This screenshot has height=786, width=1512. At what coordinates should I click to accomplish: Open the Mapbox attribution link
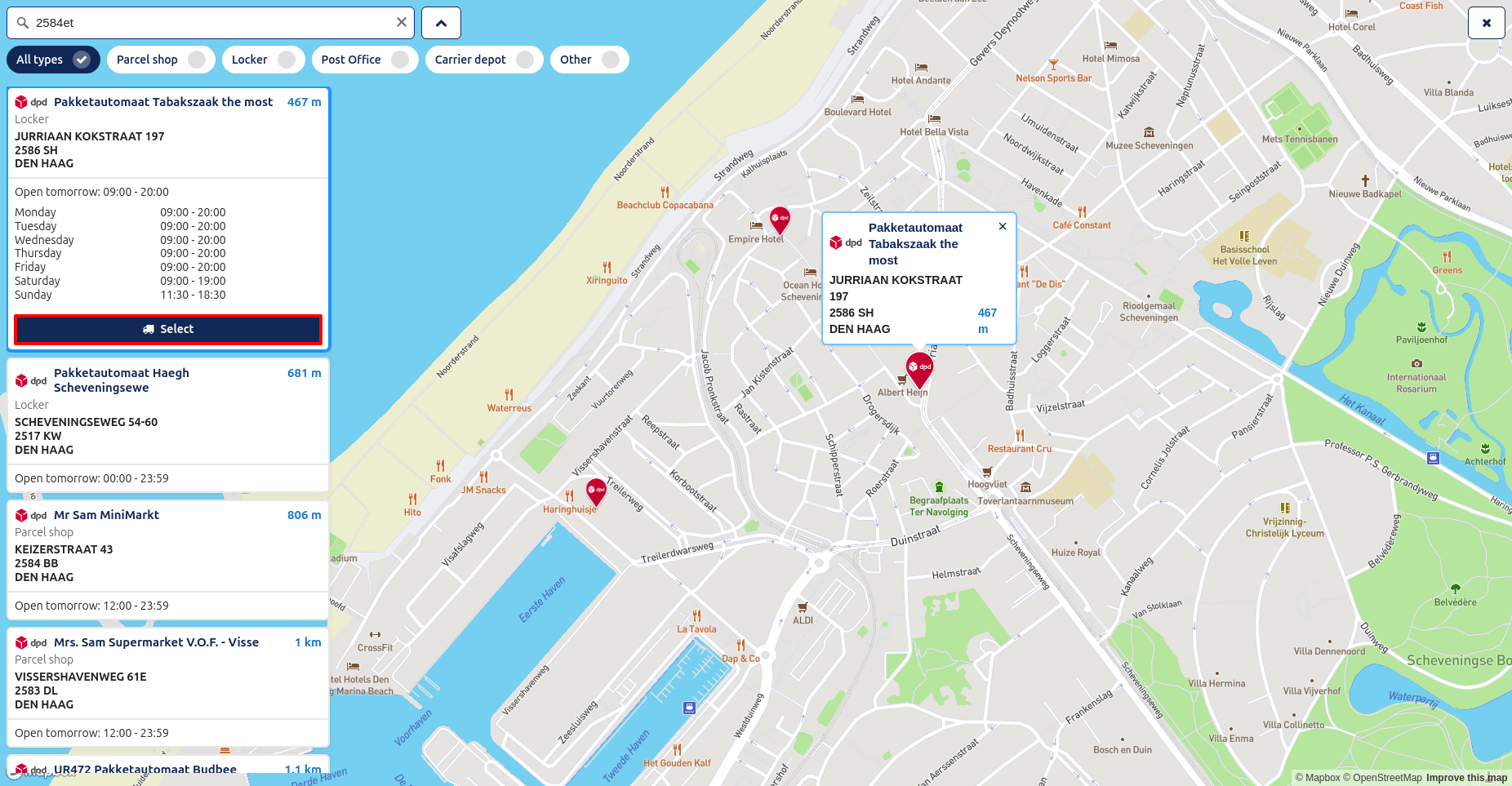(x=1318, y=778)
